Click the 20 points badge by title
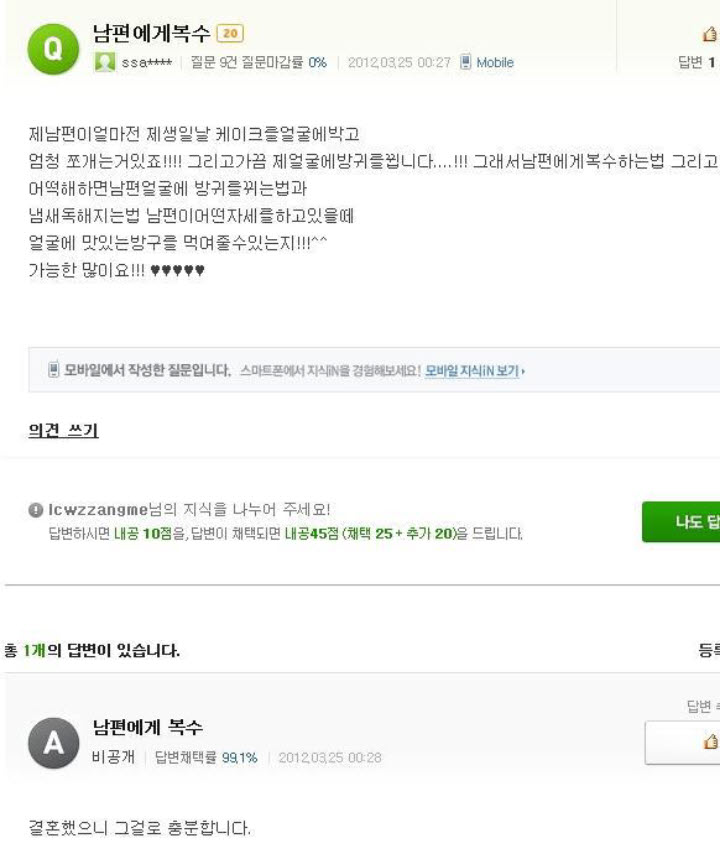 (231, 33)
